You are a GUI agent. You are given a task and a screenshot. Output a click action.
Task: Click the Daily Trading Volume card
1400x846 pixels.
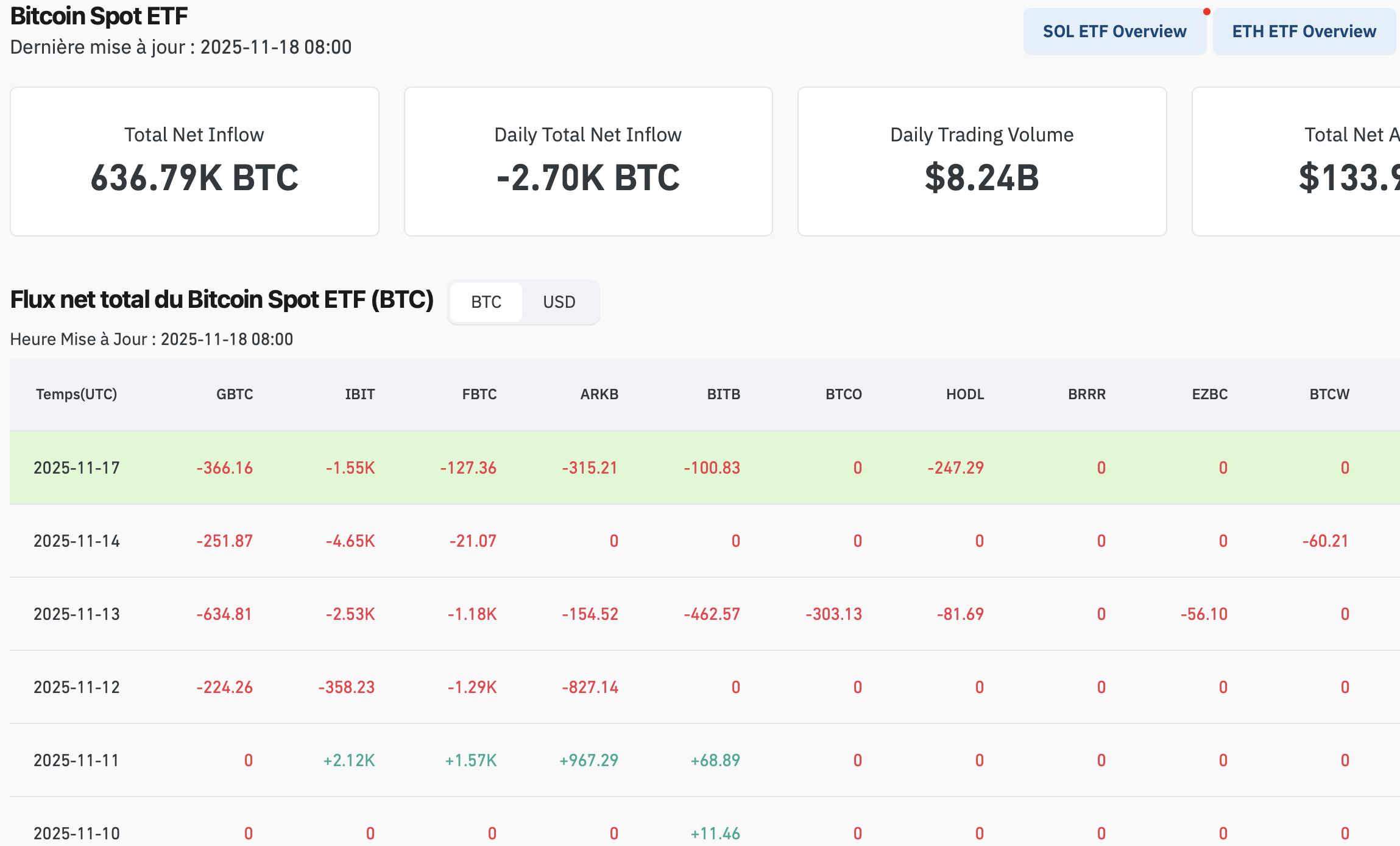[x=981, y=162]
